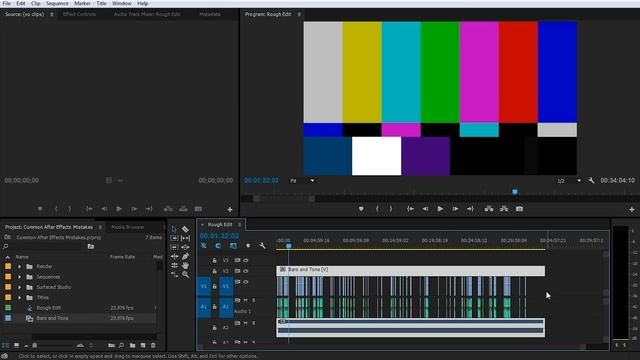Click the Name column header
The height and width of the screenshot is (360, 640).
22,257
